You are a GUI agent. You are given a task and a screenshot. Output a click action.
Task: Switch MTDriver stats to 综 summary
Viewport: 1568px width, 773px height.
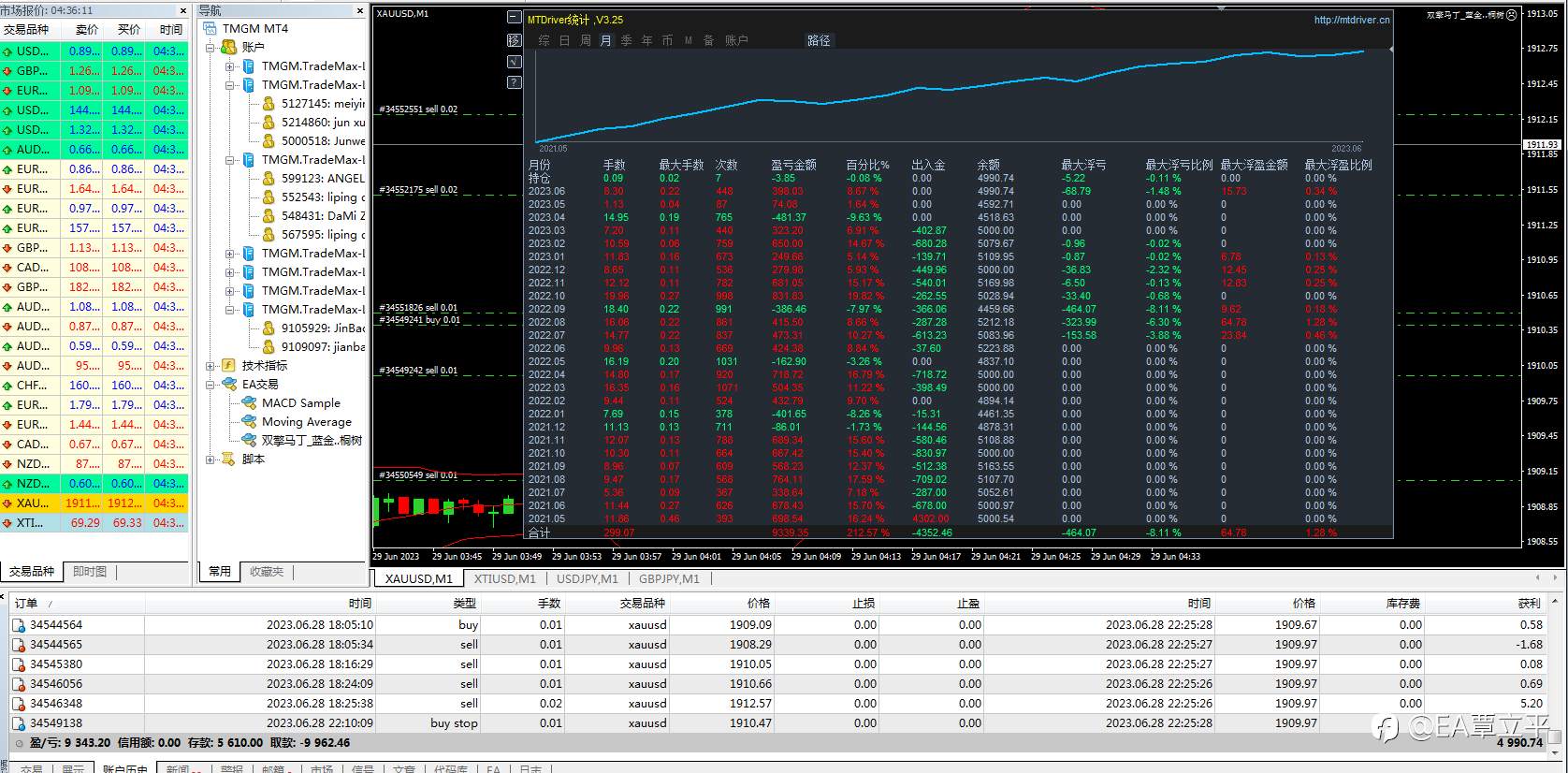(x=544, y=40)
